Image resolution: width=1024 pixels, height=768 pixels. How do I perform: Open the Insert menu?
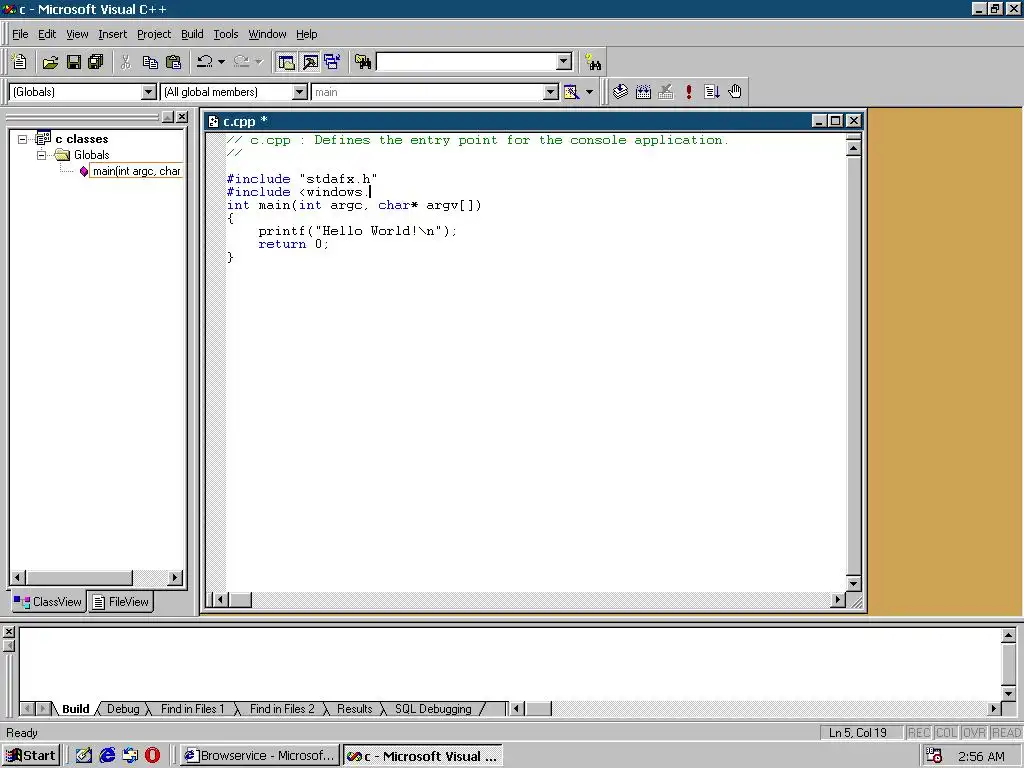click(112, 34)
